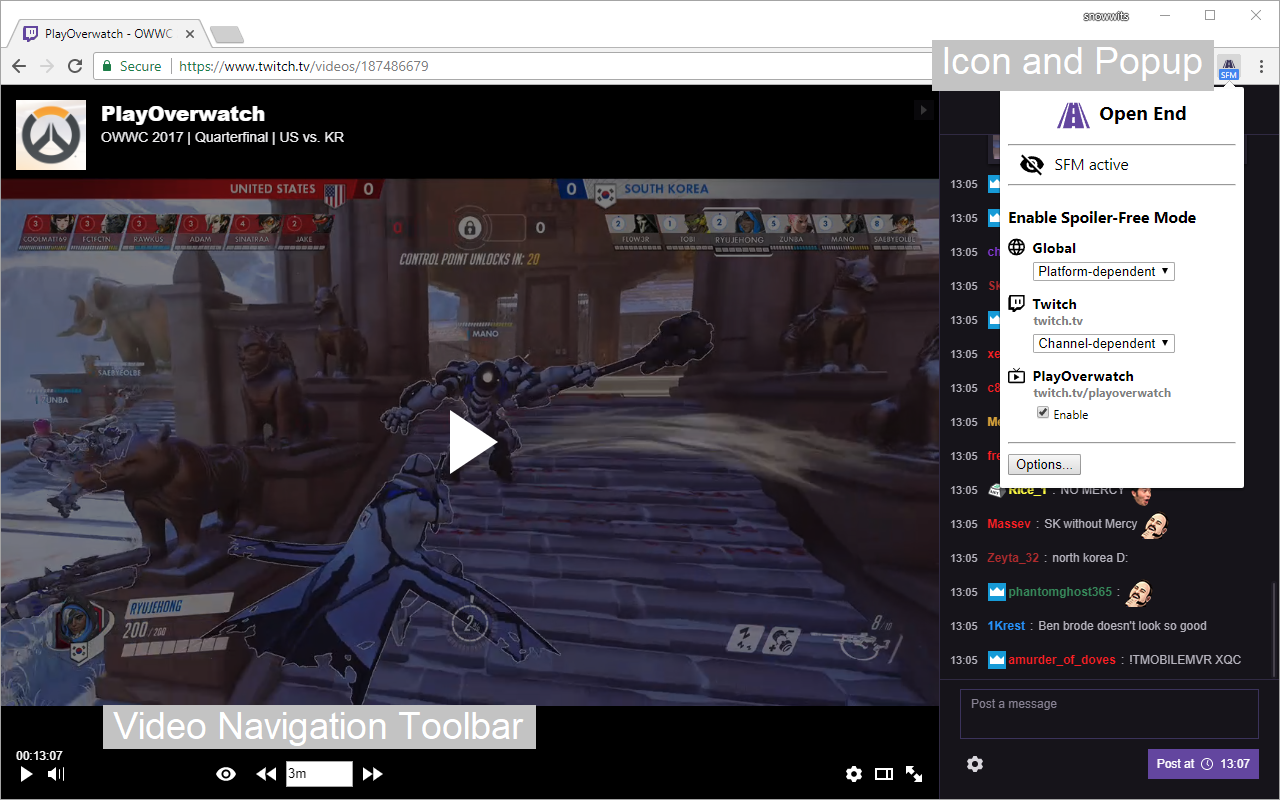Click the chat scrollbar thumb
The height and width of the screenshot is (800, 1280).
(x=1275, y=630)
